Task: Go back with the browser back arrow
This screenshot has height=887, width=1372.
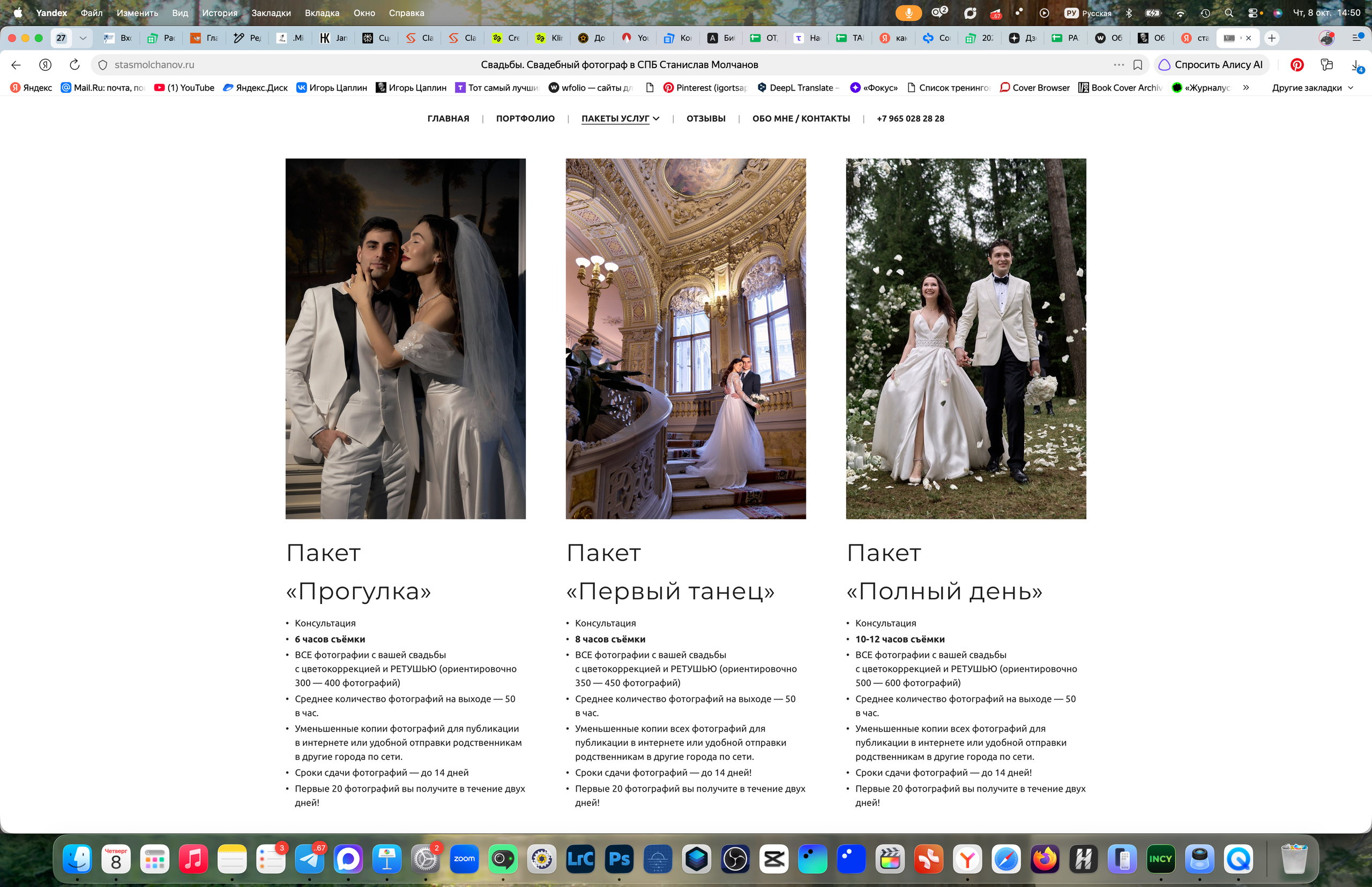Action: tap(16, 64)
